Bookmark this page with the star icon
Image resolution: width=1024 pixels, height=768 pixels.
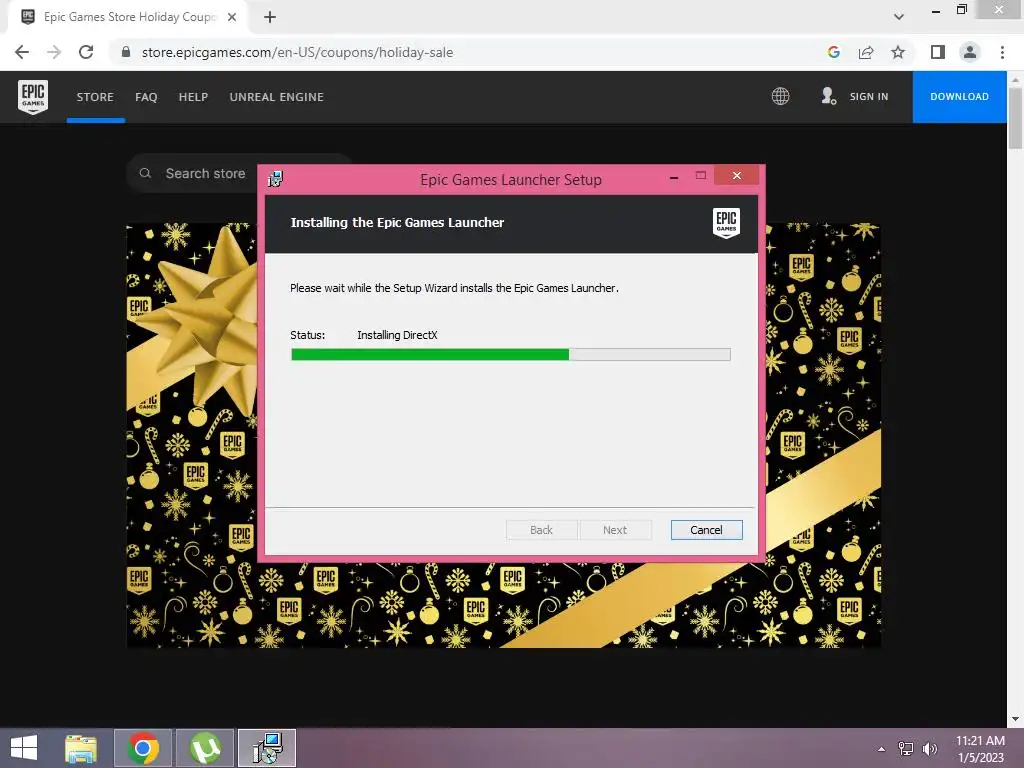[898, 52]
